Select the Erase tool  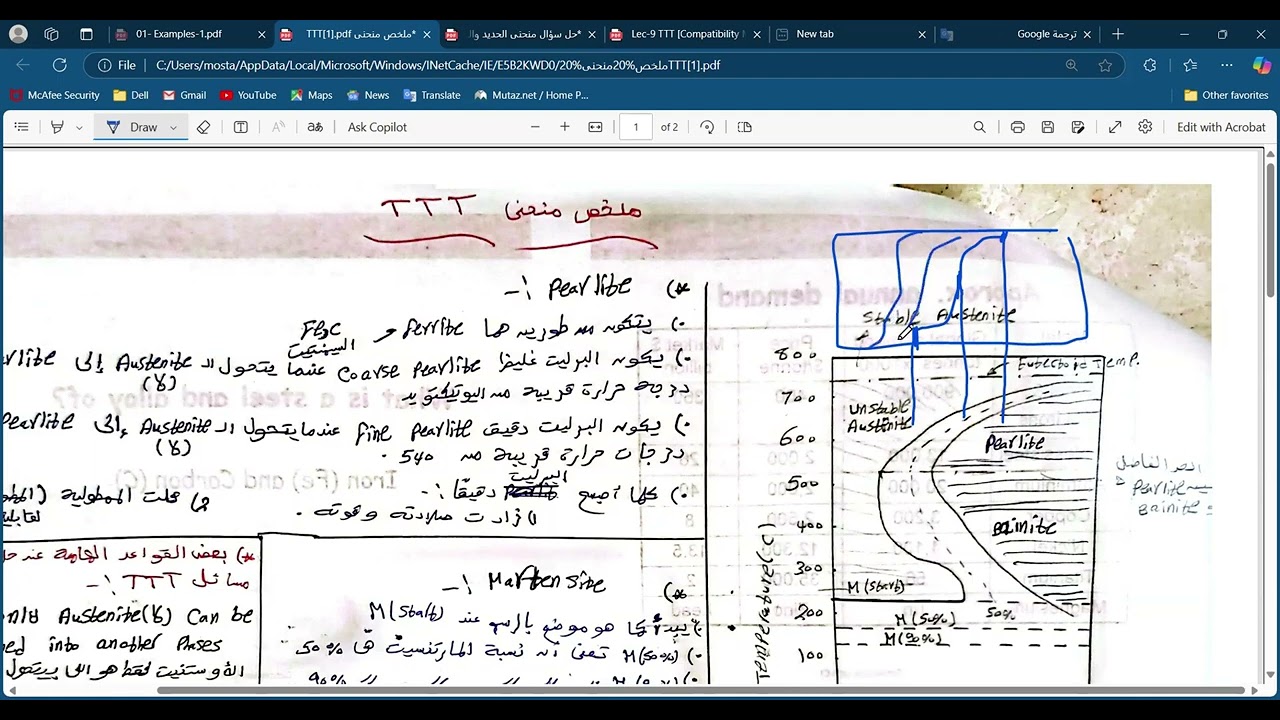[x=203, y=127]
